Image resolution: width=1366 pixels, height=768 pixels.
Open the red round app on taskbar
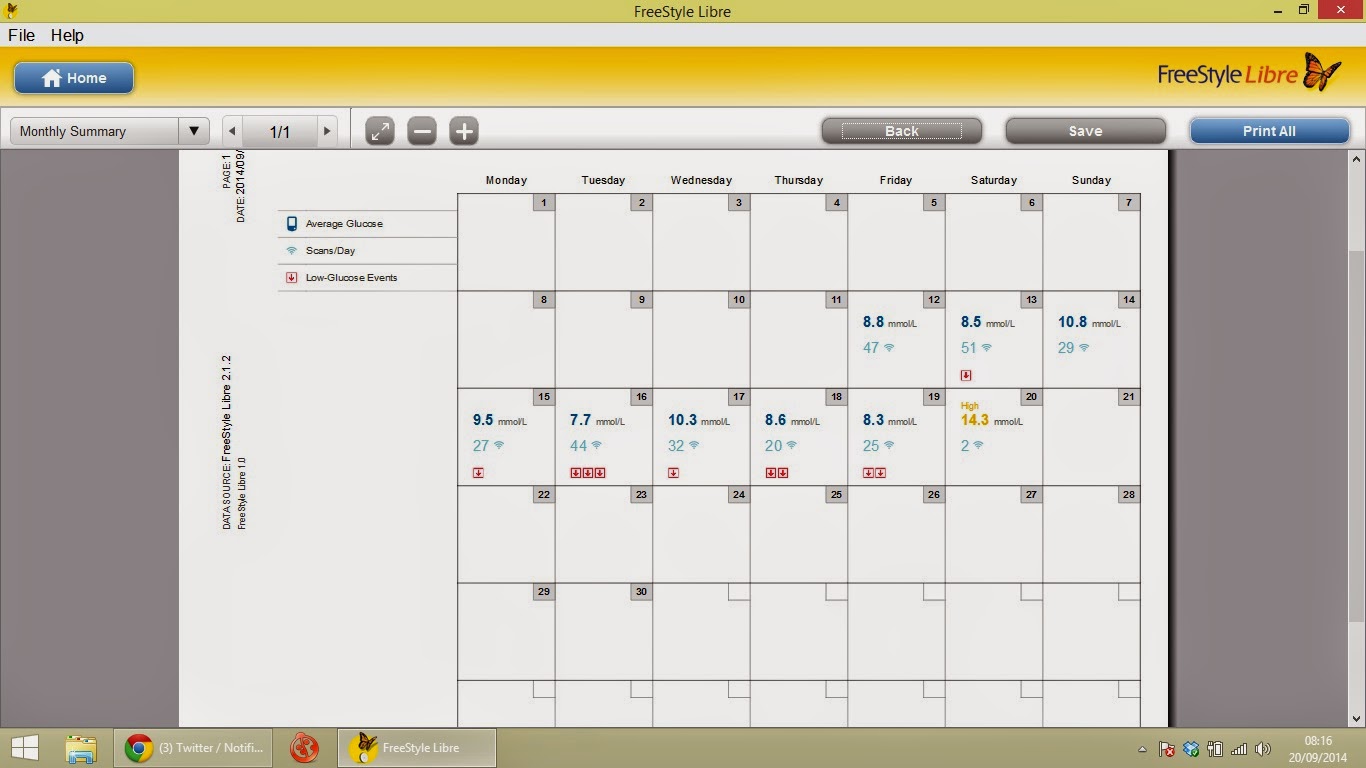click(304, 748)
